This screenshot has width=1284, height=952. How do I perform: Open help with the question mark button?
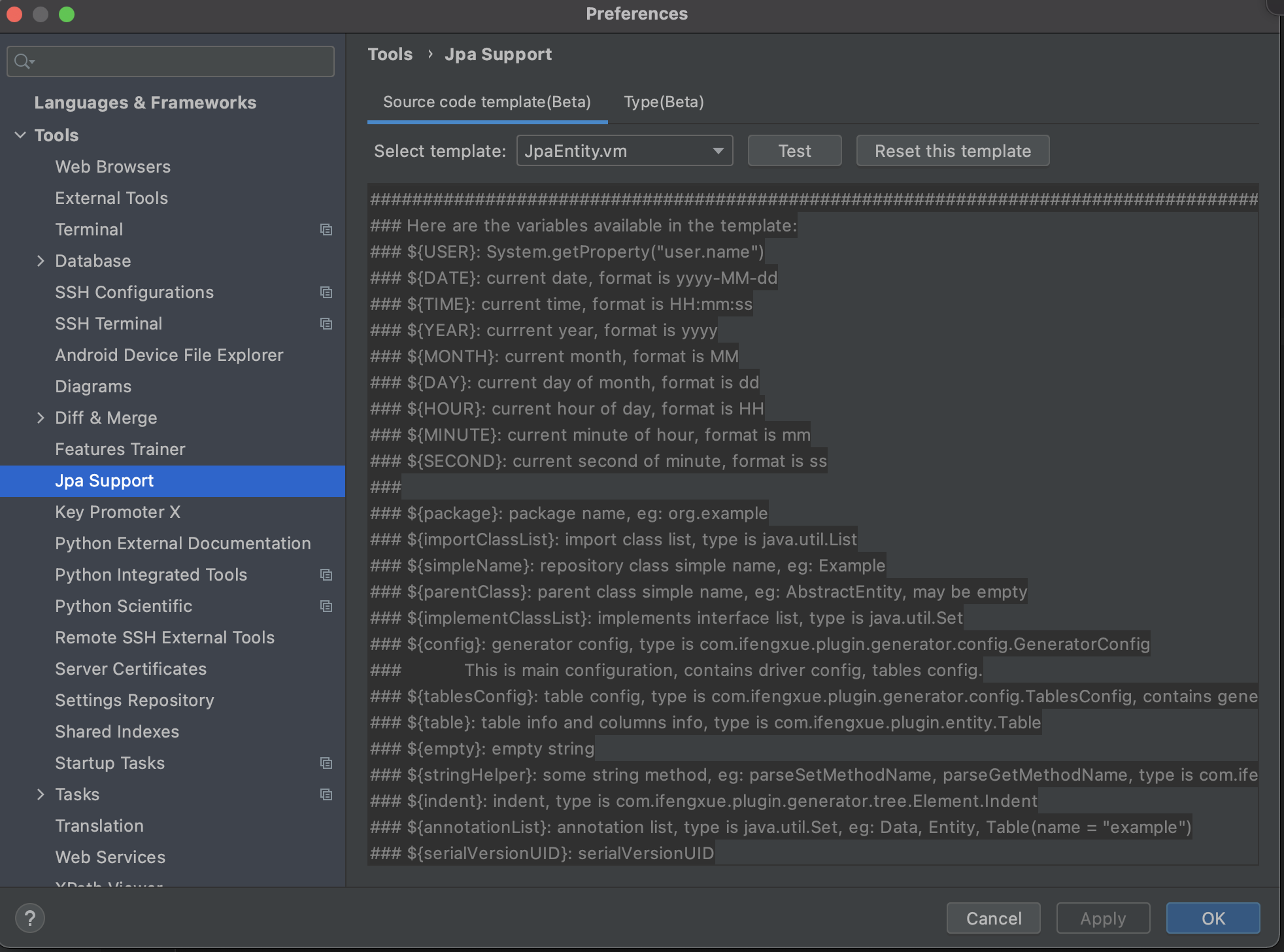pyautogui.click(x=29, y=918)
